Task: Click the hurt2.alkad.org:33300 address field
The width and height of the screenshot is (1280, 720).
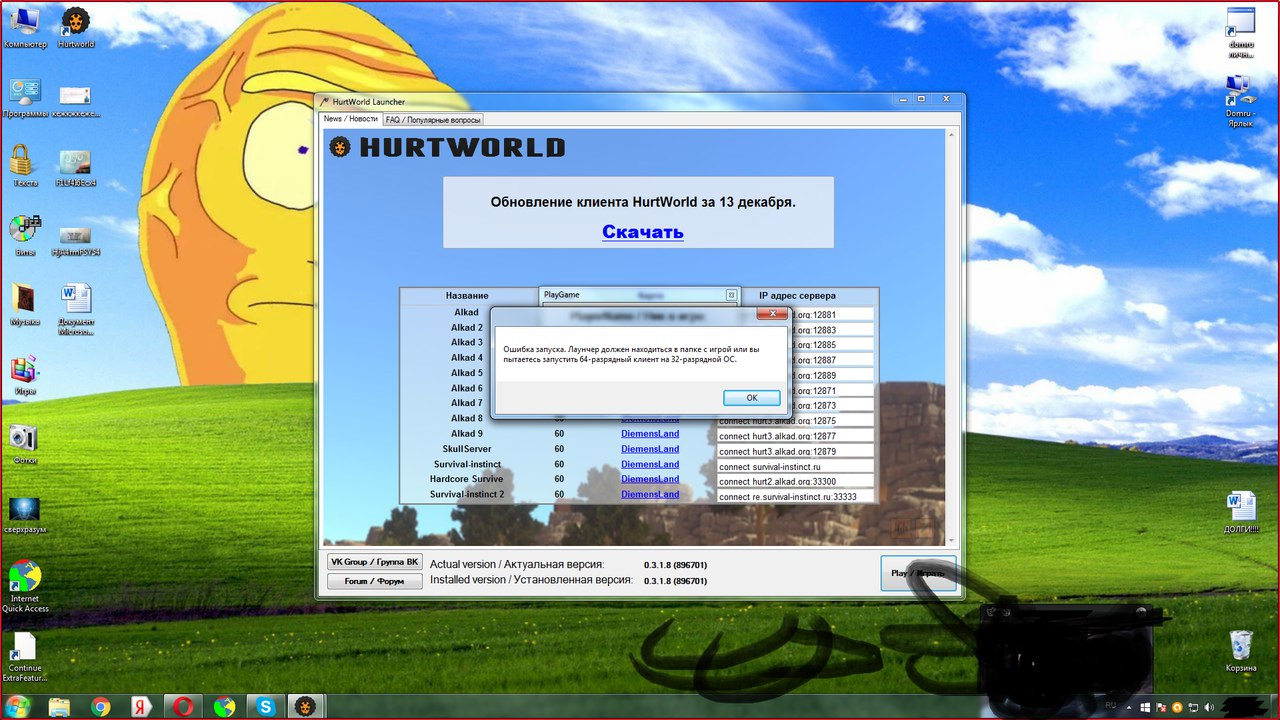Action: point(795,482)
